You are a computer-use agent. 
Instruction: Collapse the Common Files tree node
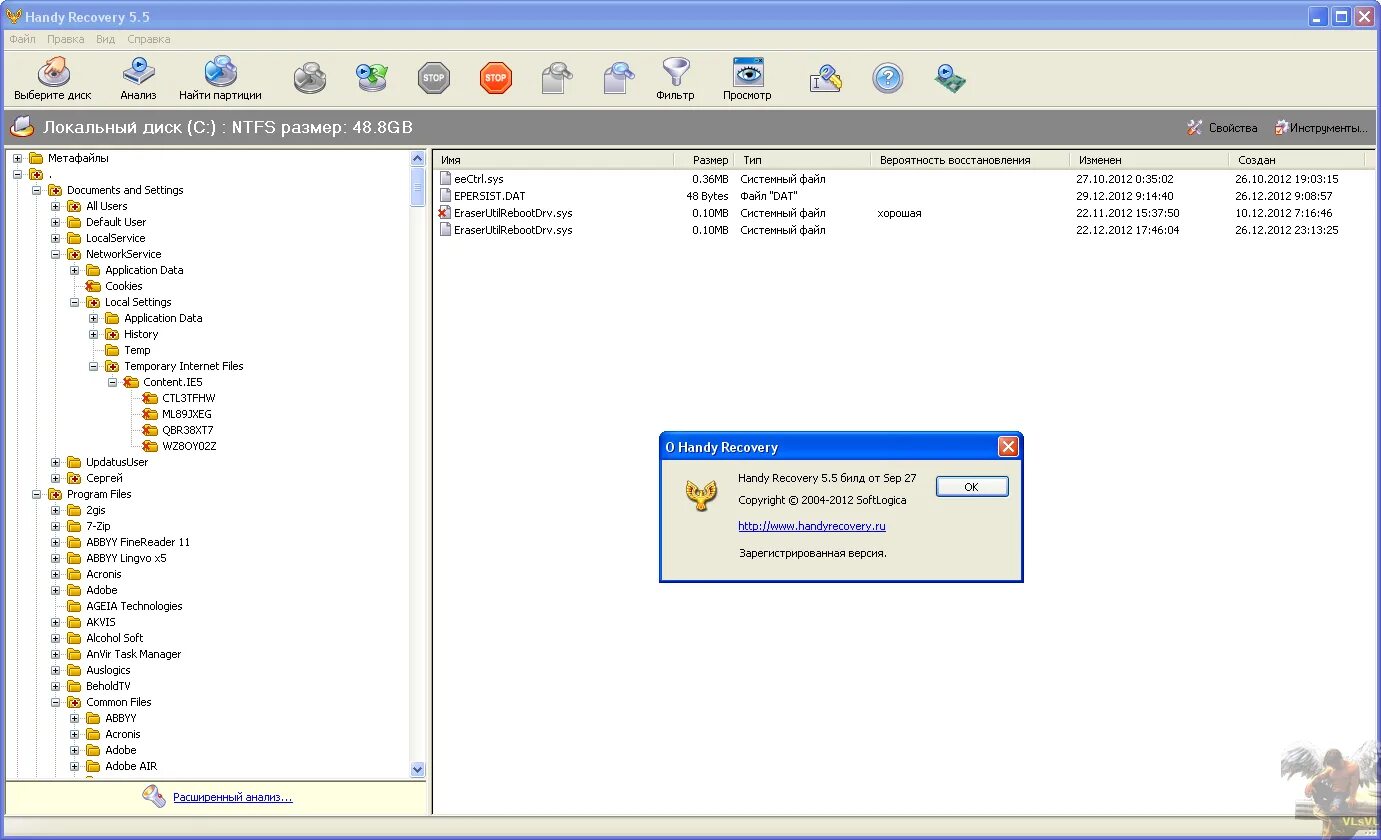coord(56,702)
